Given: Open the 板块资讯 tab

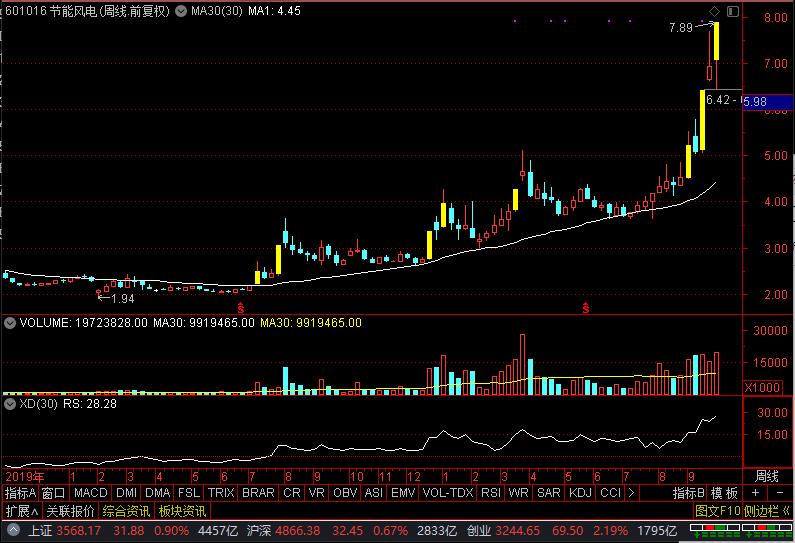Looking at the screenshot, I should 182,511.
